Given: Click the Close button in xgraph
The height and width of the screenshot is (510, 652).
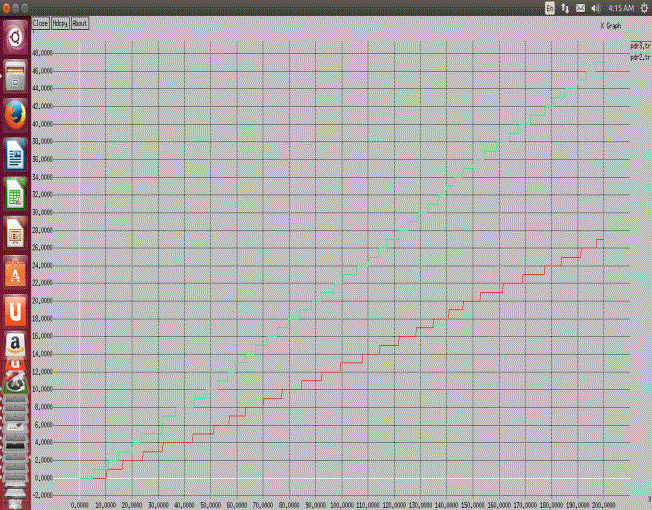Looking at the screenshot, I should pos(40,22).
